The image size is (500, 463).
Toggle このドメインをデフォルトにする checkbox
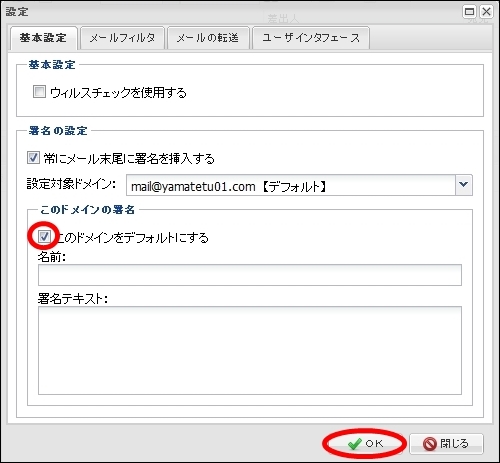(44, 237)
